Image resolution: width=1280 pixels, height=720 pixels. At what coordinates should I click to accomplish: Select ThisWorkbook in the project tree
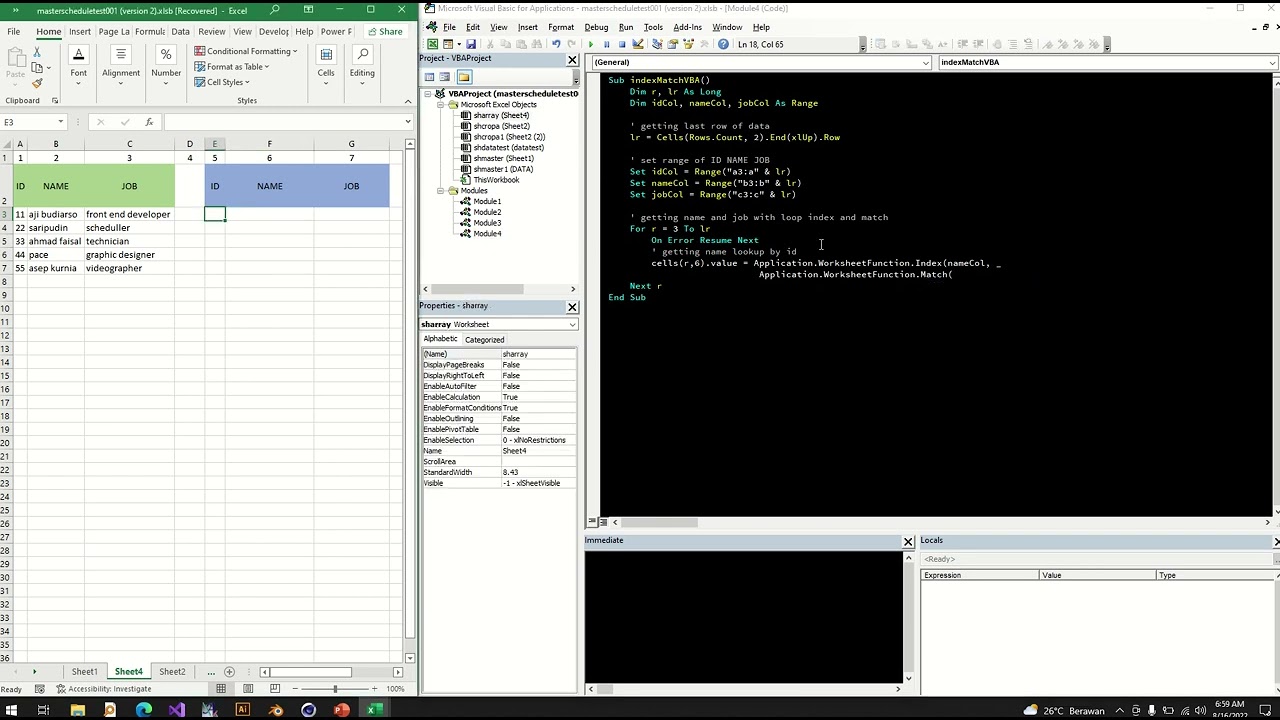[x=495, y=180]
